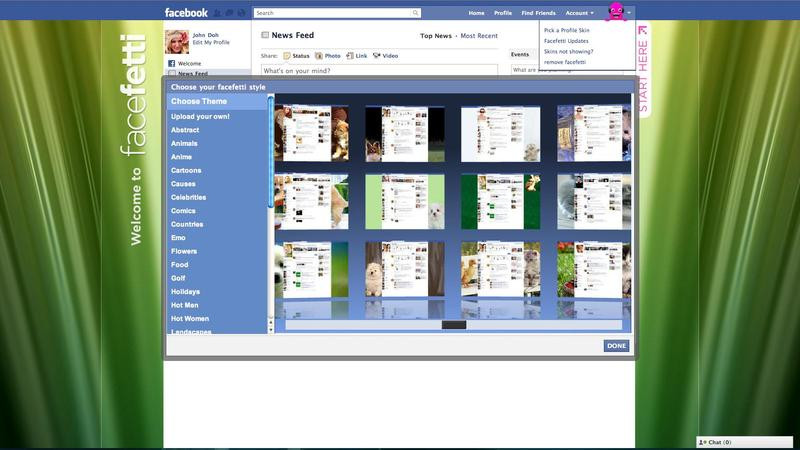Select remove facefetti entry
This screenshot has width=800, height=450.
[564, 62]
